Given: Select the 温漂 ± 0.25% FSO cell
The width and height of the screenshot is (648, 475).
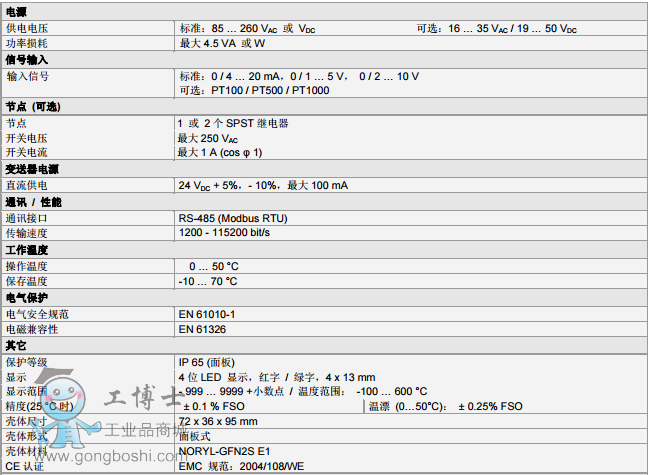Looking at the screenshot, I should click(445, 406).
